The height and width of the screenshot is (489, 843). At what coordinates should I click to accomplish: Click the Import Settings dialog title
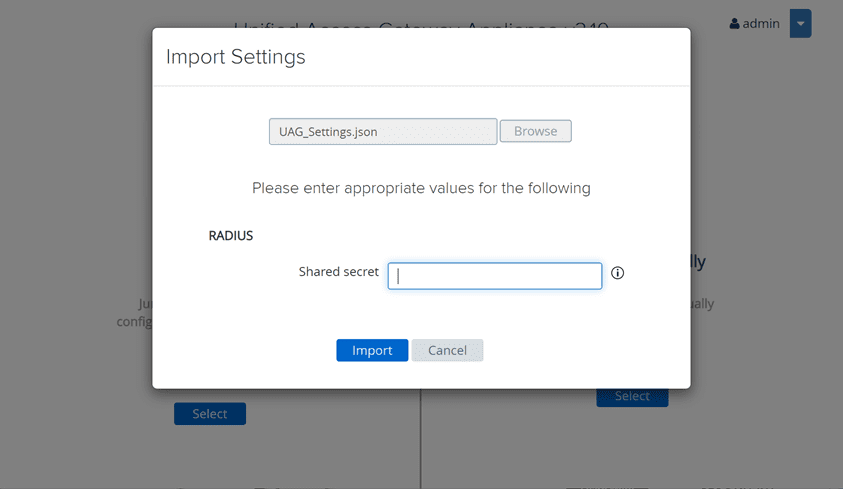click(236, 57)
